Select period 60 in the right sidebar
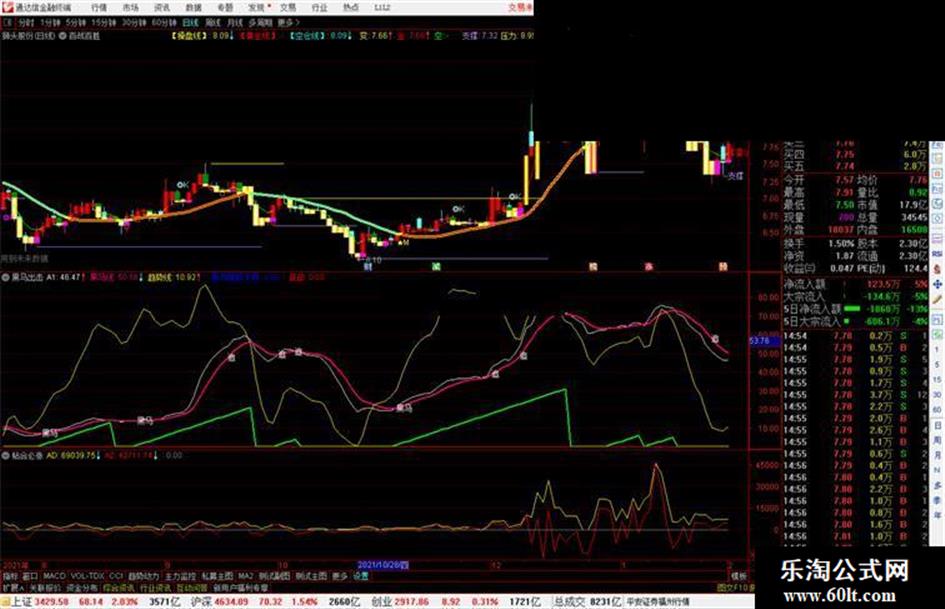 pyautogui.click(x=937, y=409)
